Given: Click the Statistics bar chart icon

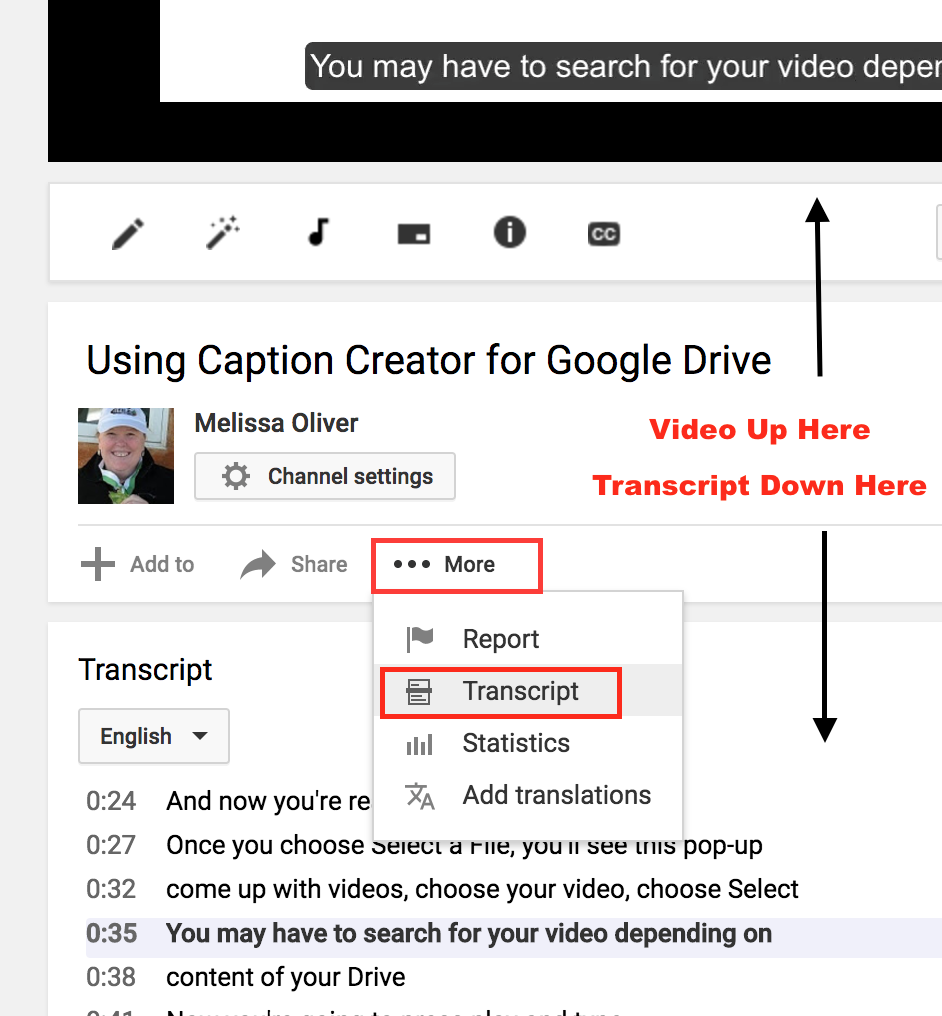Looking at the screenshot, I should 419,745.
